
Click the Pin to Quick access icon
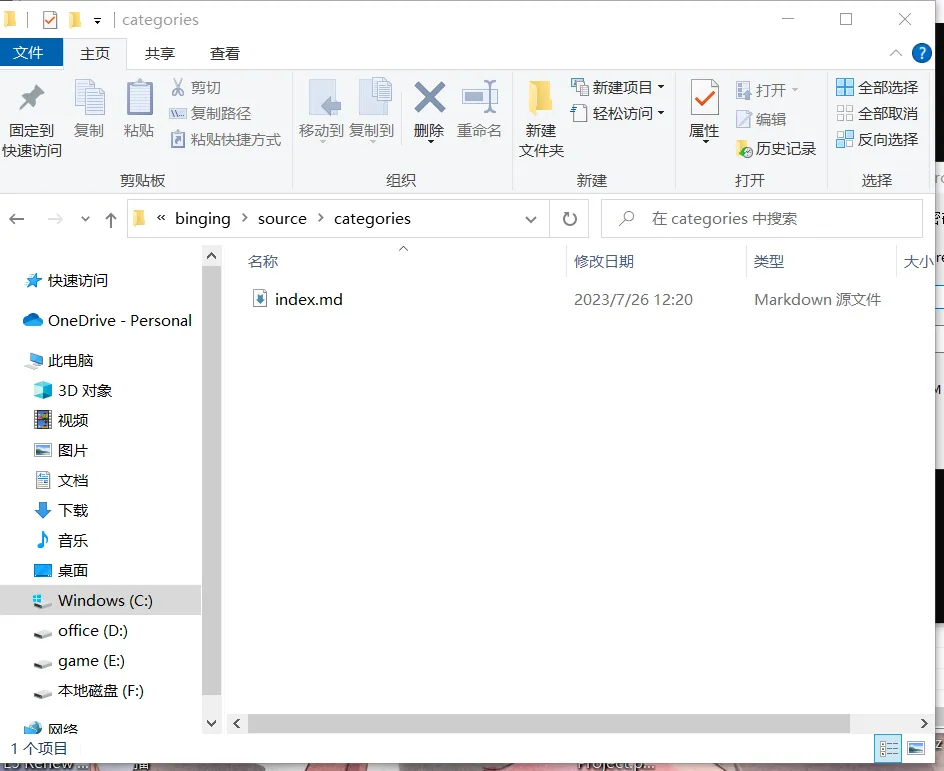pyautogui.click(x=32, y=100)
